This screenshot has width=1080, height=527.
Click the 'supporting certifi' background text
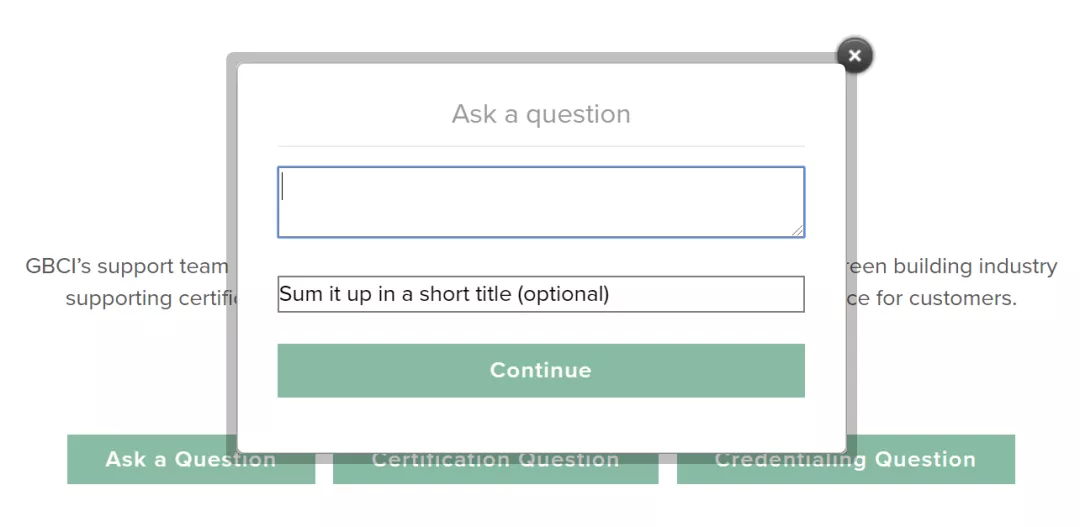click(x=148, y=298)
